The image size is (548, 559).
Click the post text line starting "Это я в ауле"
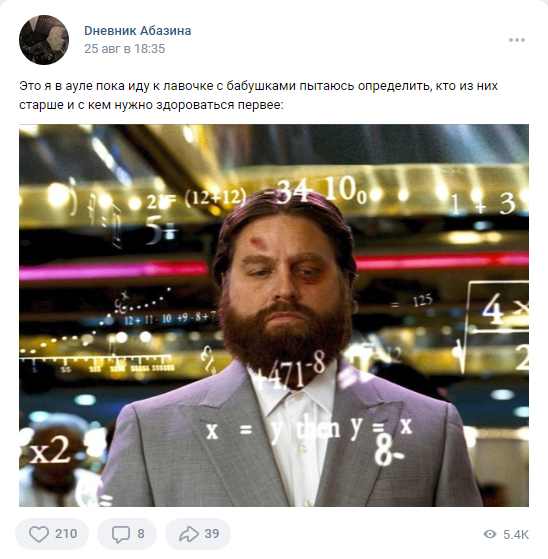pyautogui.click(x=258, y=86)
